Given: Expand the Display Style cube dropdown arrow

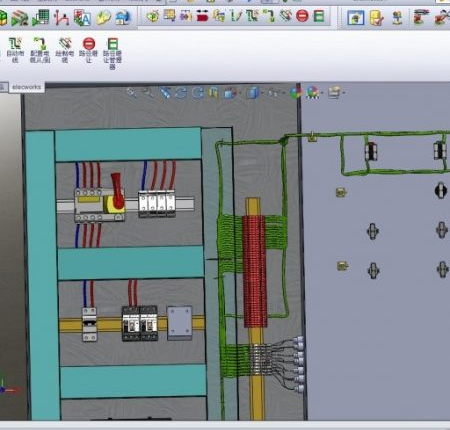Looking at the screenshot, I should (x=262, y=93).
